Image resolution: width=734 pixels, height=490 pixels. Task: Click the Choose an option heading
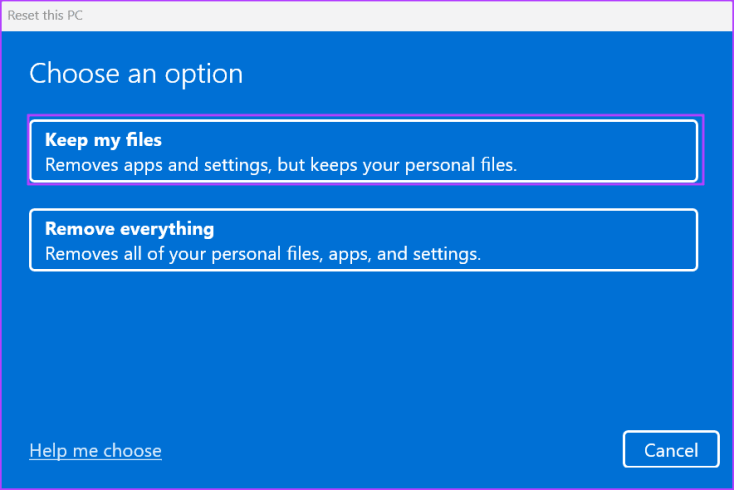point(136,73)
